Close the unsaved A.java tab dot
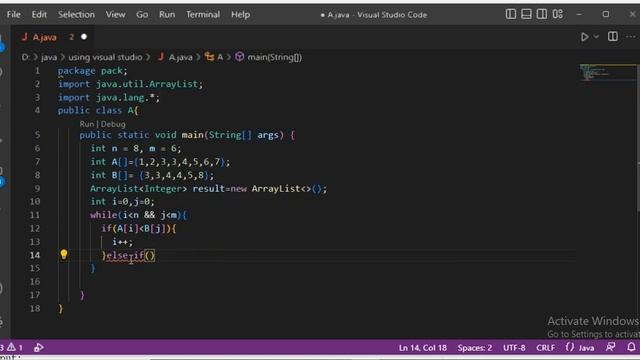Viewport: 640px width, 360px height. point(84,37)
